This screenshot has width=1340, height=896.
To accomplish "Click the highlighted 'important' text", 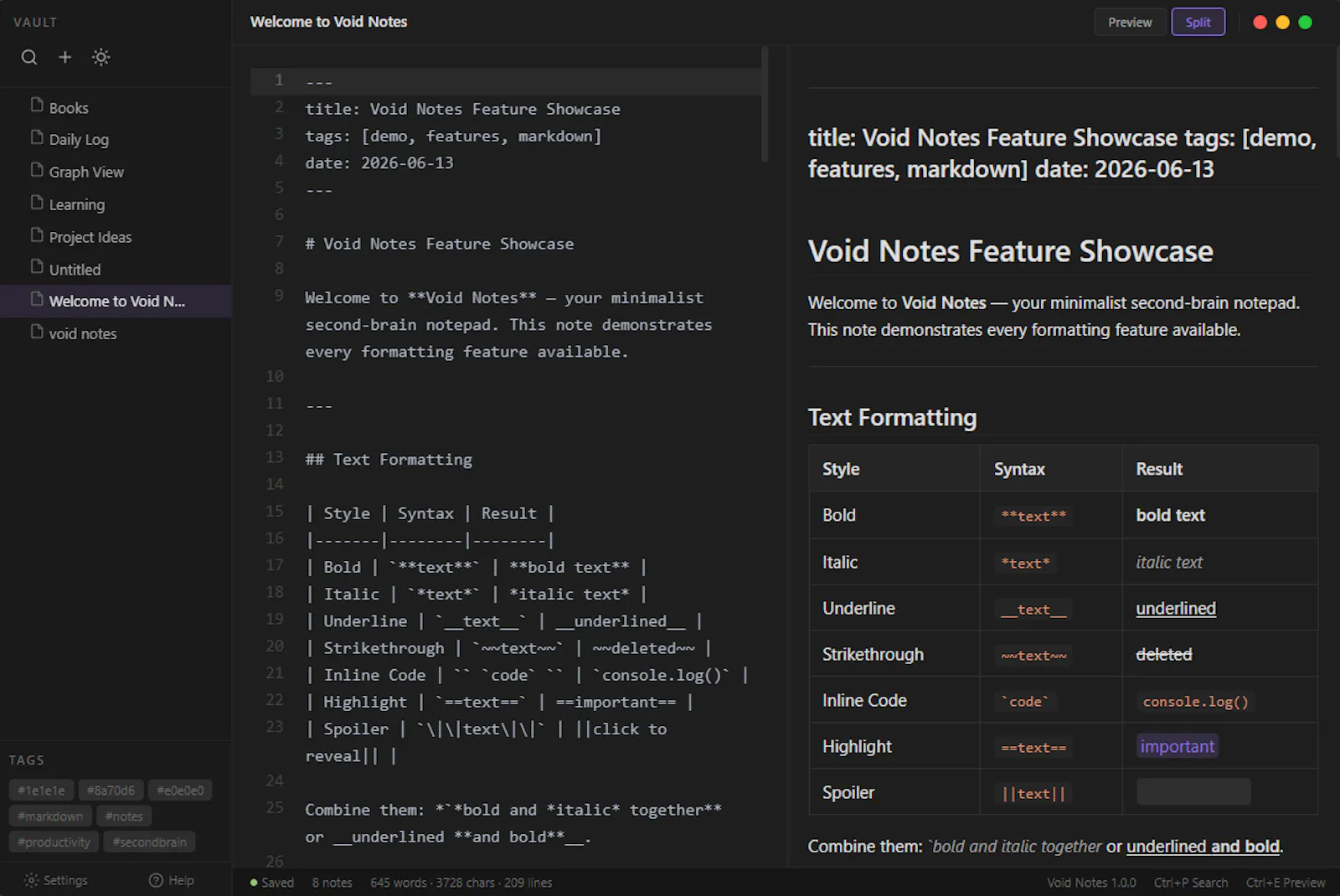I will (x=1177, y=746).
